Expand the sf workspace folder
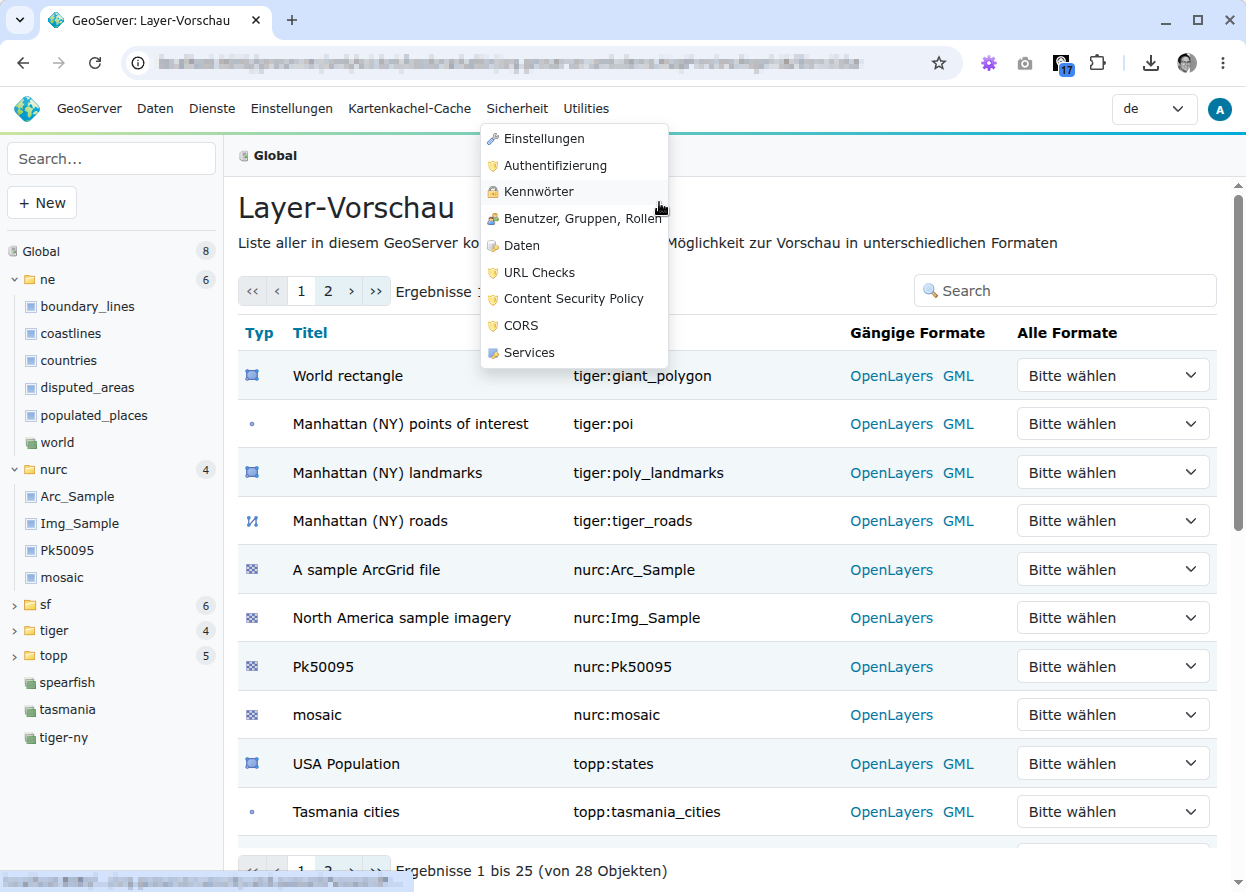1246x892 pixels. coord(14,606)
